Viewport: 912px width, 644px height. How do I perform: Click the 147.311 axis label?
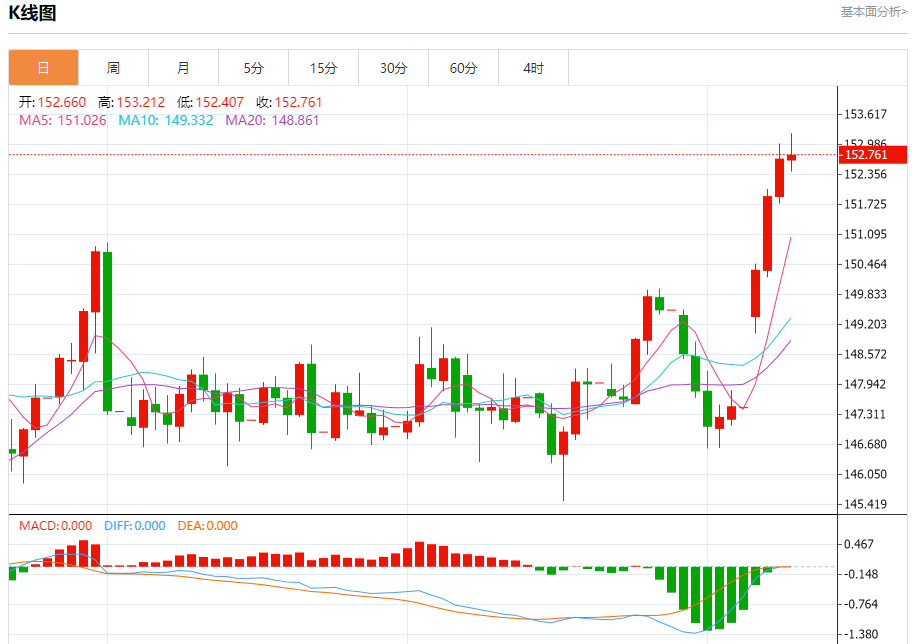tap(865, 414)
